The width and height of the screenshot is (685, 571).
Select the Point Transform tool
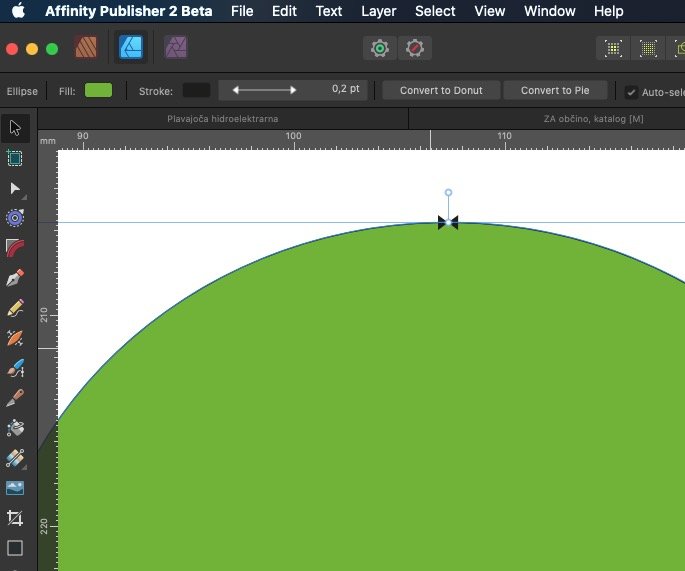tap(15, 218)
